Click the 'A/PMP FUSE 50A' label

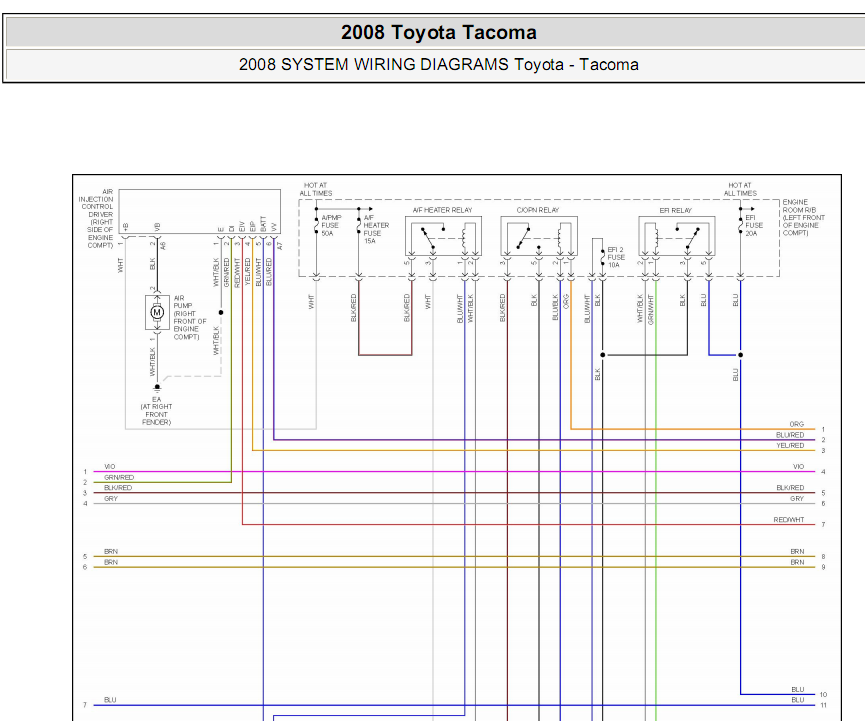coord(331,226)
